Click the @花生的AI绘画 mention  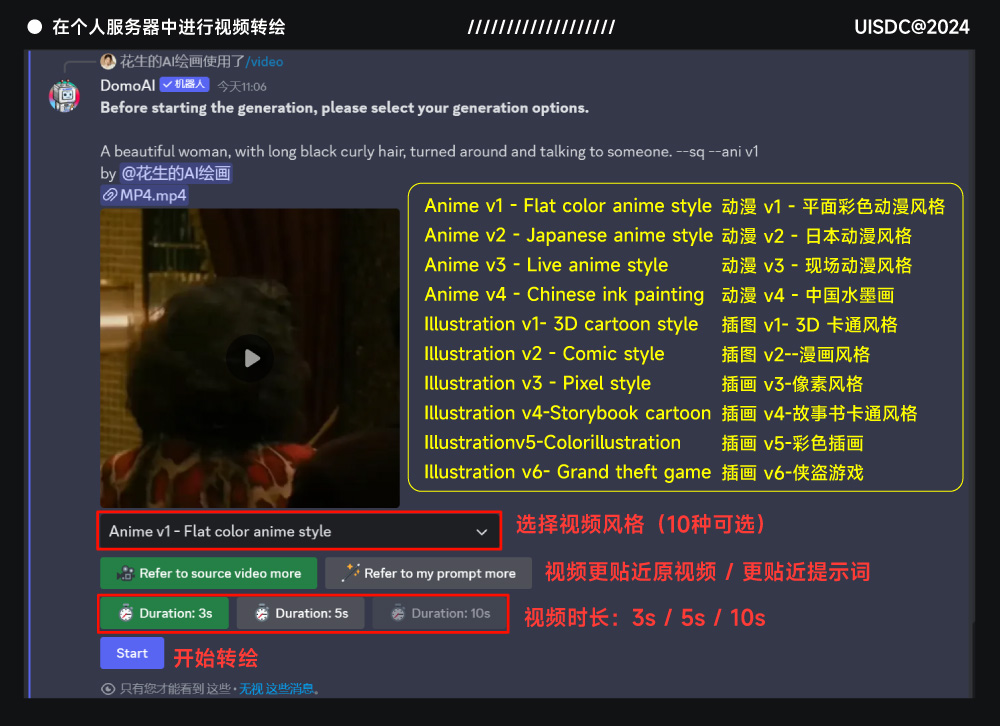(x=176, y=173)
